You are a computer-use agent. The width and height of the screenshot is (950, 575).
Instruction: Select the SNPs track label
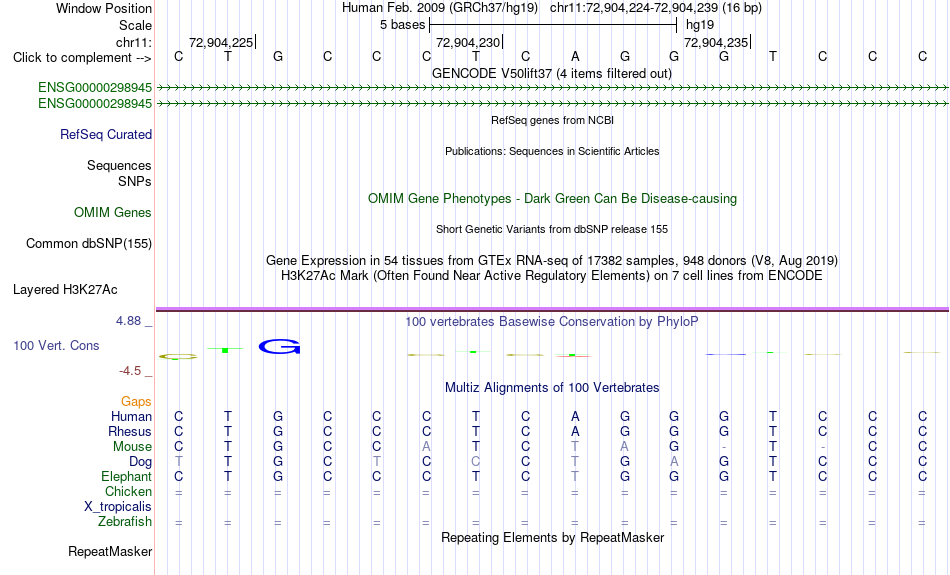(x=135, y=181)
